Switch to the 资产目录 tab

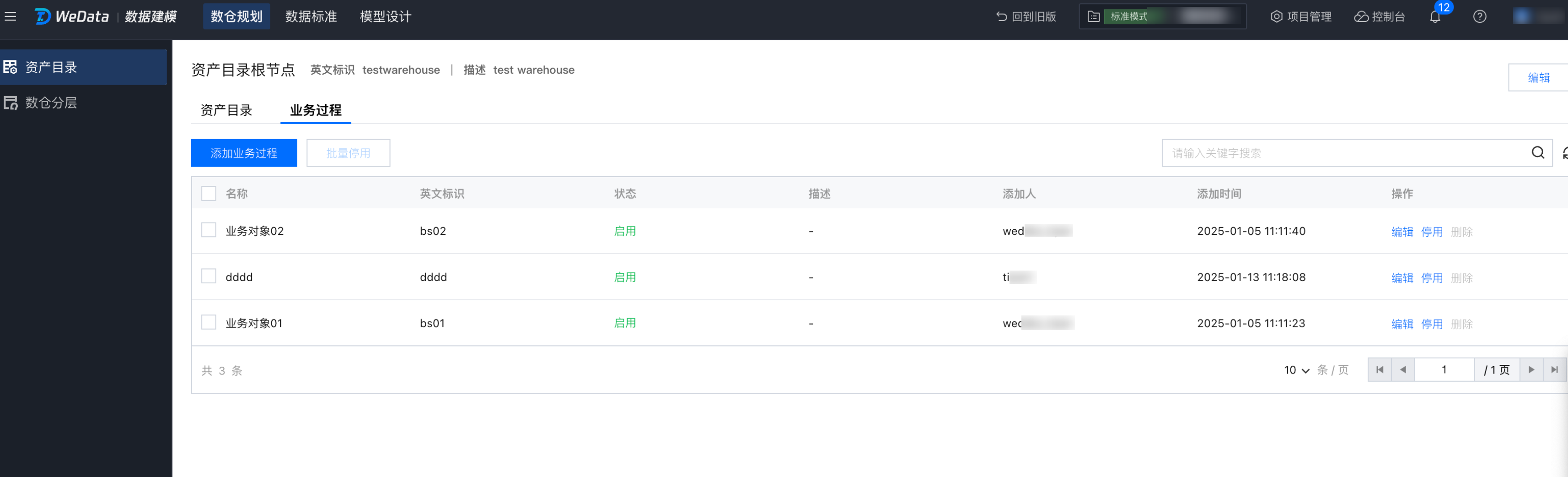point(226,110)
